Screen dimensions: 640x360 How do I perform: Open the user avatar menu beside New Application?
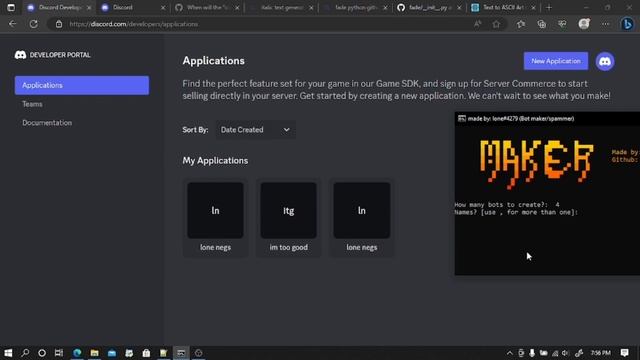pyautogui.click(x=605, y=61)
